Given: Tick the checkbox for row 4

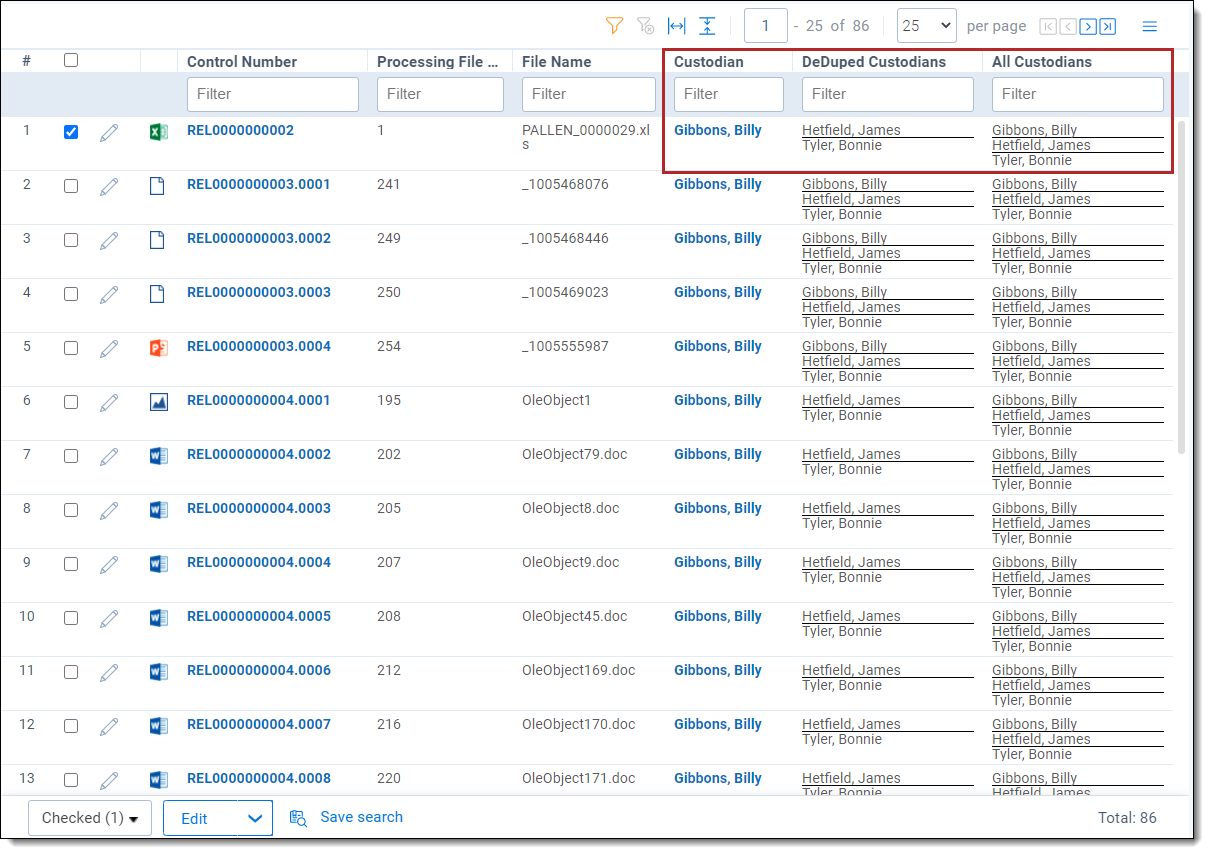Looking at the screenshot, I should [x=71, y=294].
